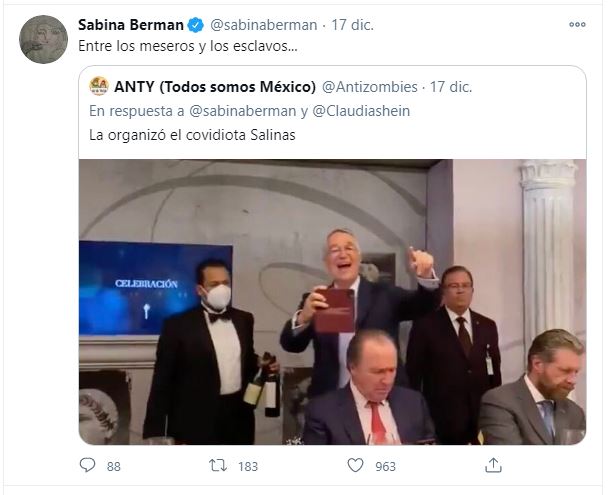610x495 pixels.
Task: Open the share upload icon
Action: point(493,465)
